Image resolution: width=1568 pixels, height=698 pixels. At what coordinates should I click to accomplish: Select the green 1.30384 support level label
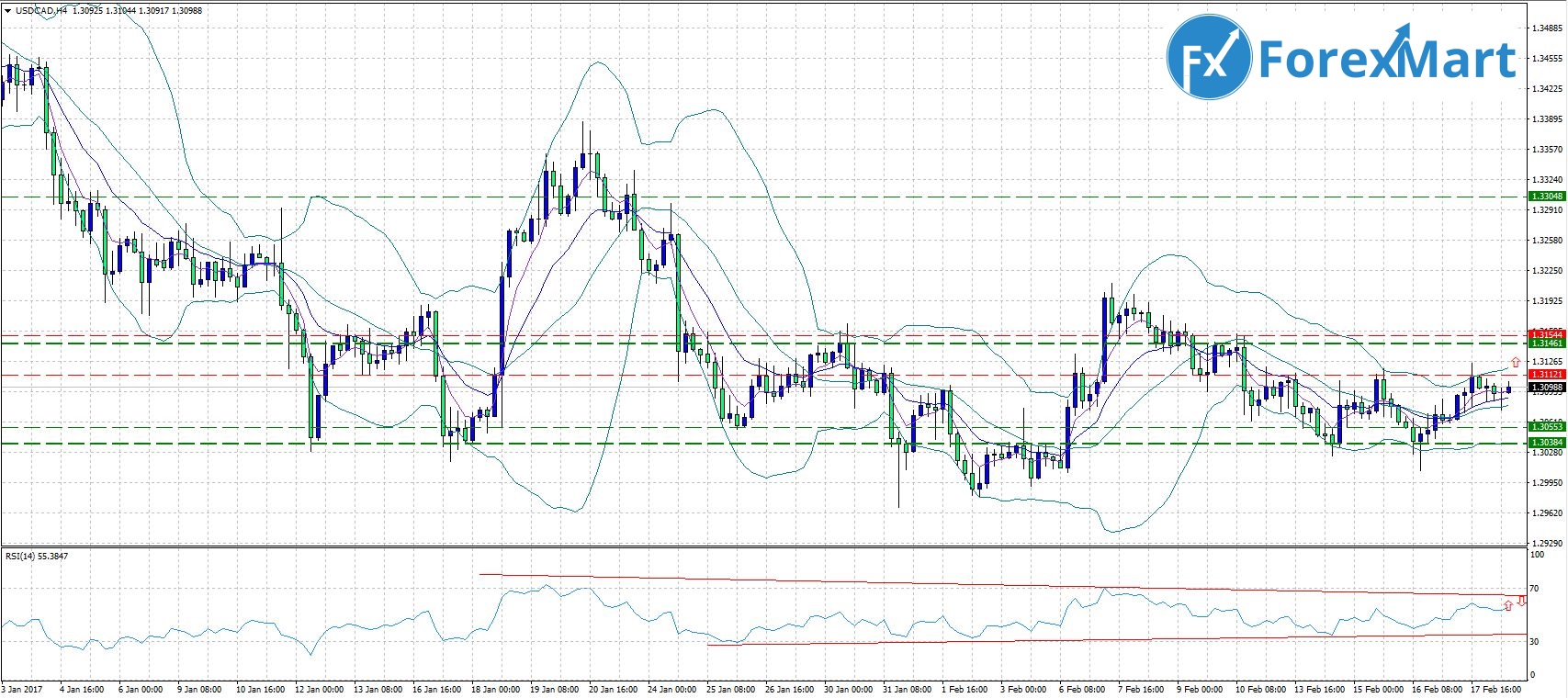[x=1546, y=443]
